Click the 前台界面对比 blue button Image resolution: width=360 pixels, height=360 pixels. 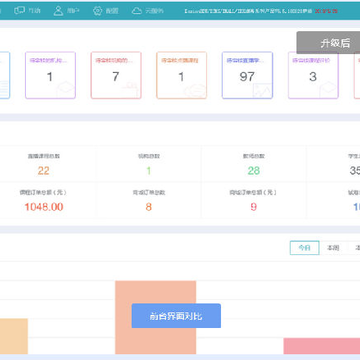tap(176, 316)
